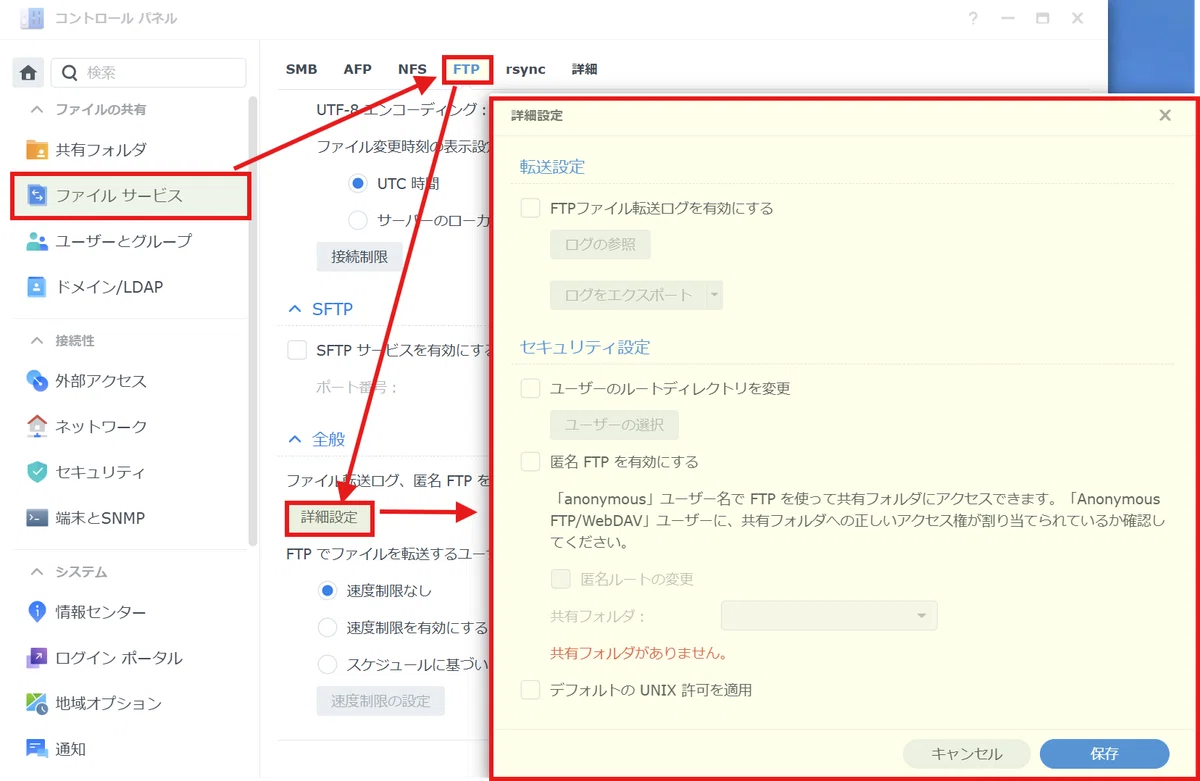Click the ログイン ポータル icon
Viewport: 1200px width, 781px height.
pyautogui.click(x=37, y=658)
